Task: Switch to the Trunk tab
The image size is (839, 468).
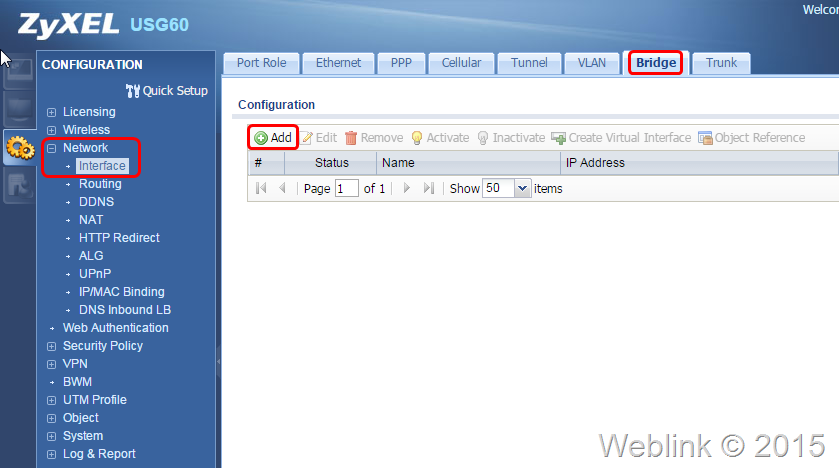Action: [x=721, y=63]
